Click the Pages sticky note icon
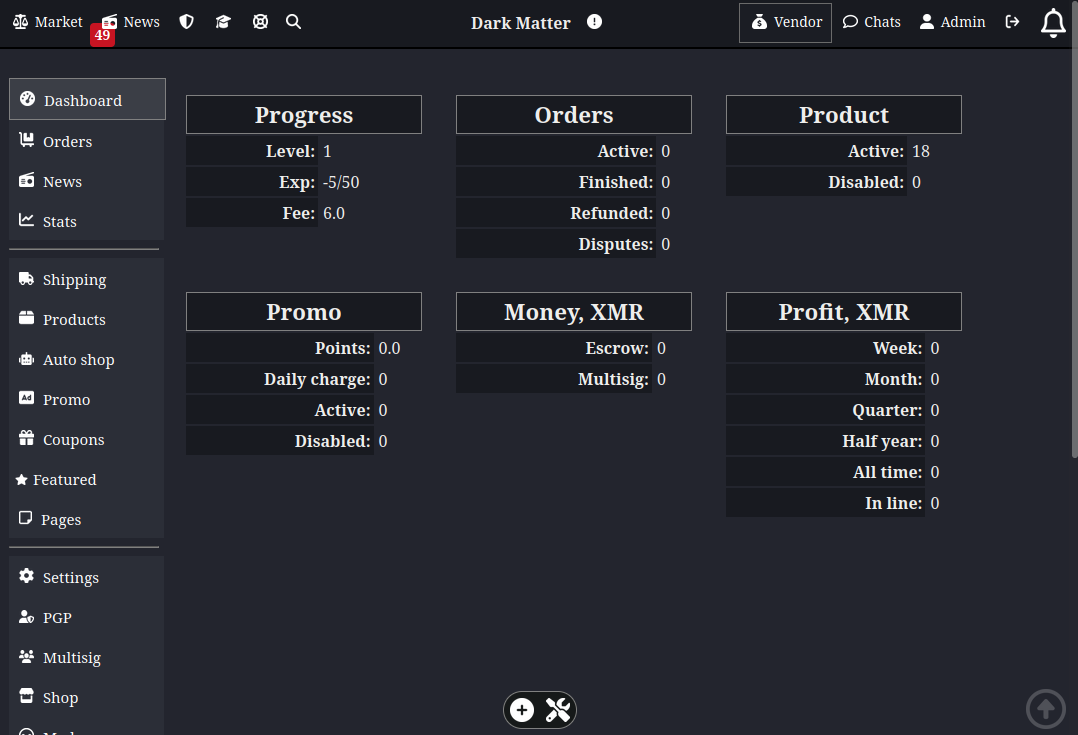Screen dimensions: 1078x735 click(x=25, y=518)
